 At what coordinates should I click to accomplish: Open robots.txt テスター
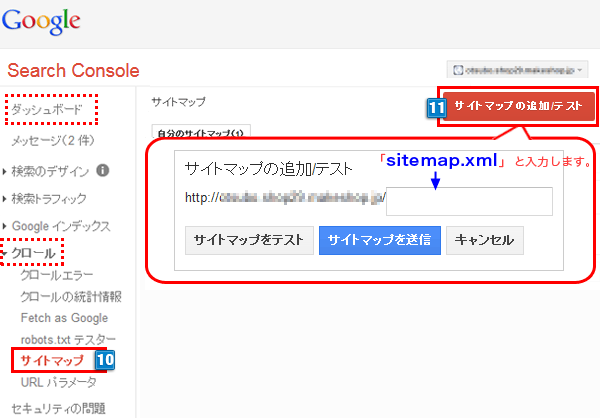pyautogui.click(x=68, y=339)
